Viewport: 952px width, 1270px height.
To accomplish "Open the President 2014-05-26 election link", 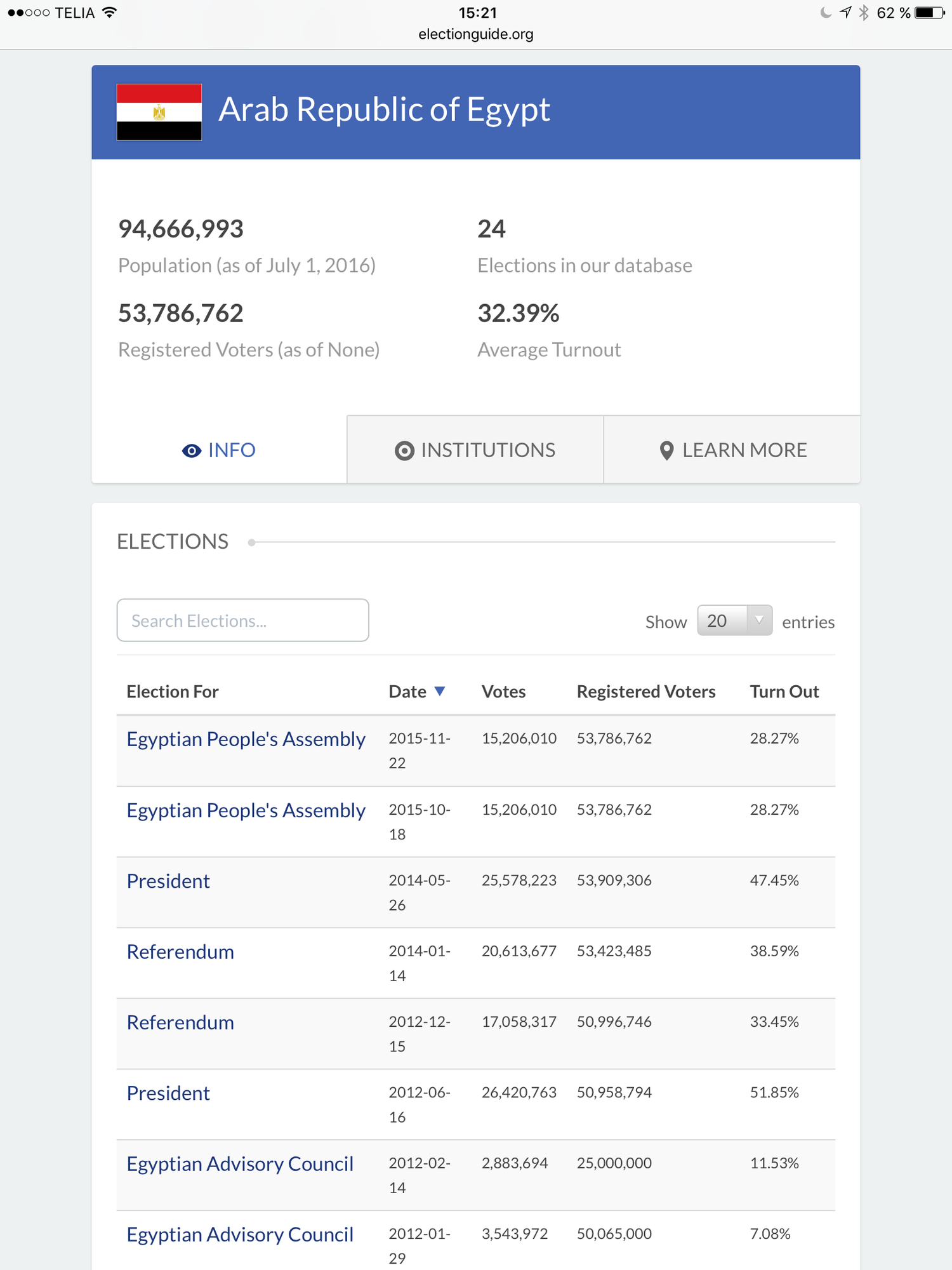I will 168,881.
